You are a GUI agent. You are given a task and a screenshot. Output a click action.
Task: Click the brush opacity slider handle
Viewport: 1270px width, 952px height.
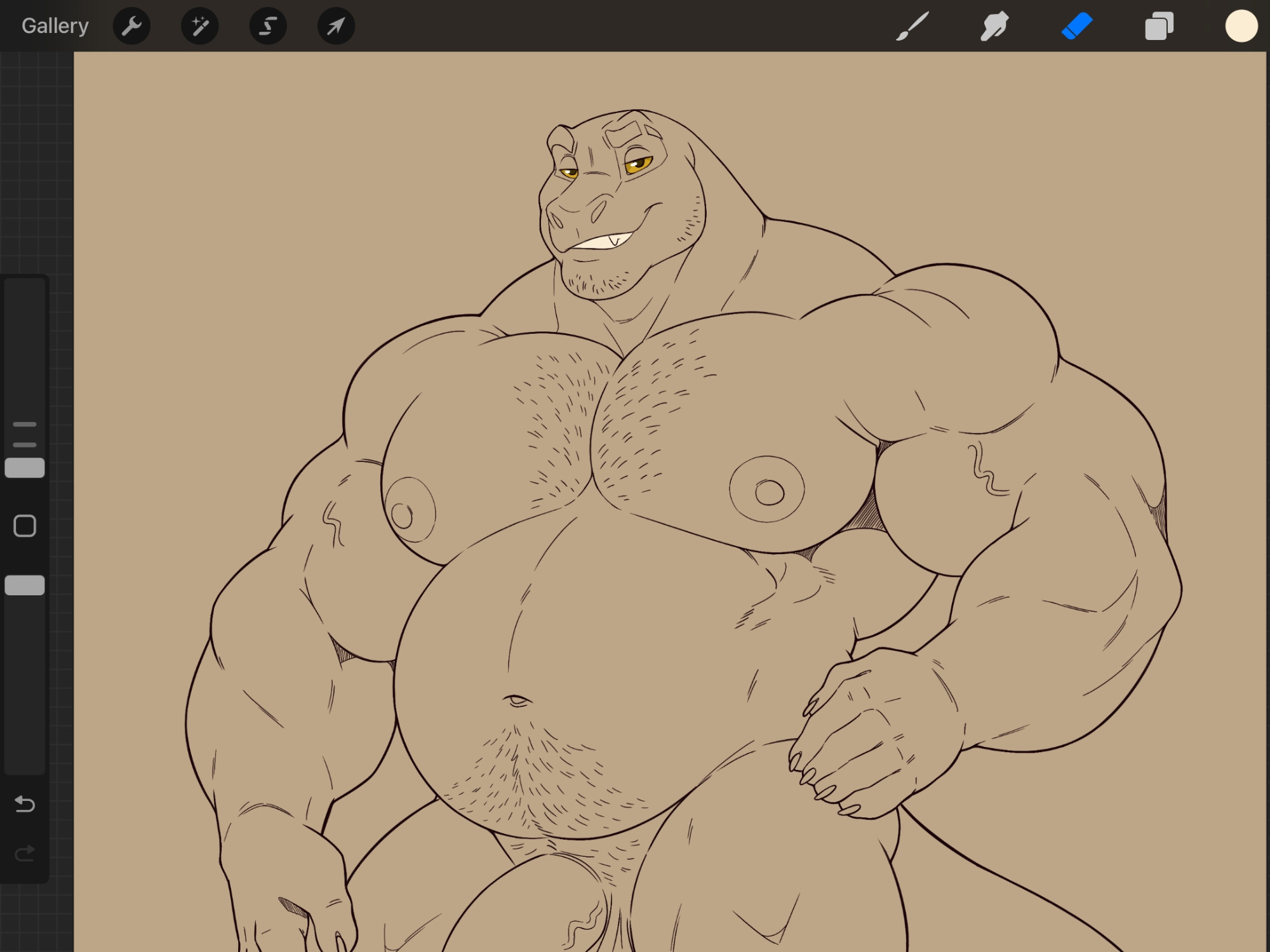pos(25,585)
